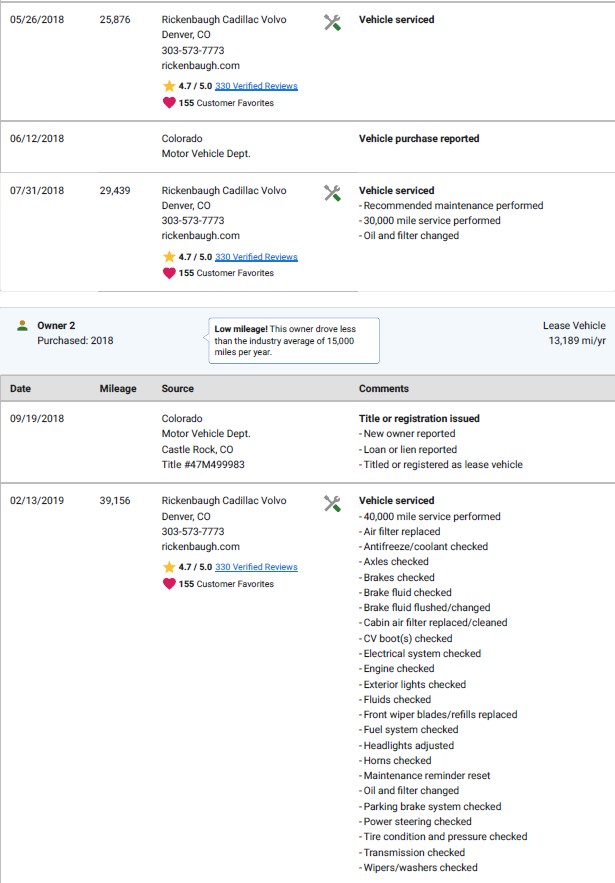
Task: Click the heart favorites icon in 05/26/2018 entry
Action: coord(169,102)
